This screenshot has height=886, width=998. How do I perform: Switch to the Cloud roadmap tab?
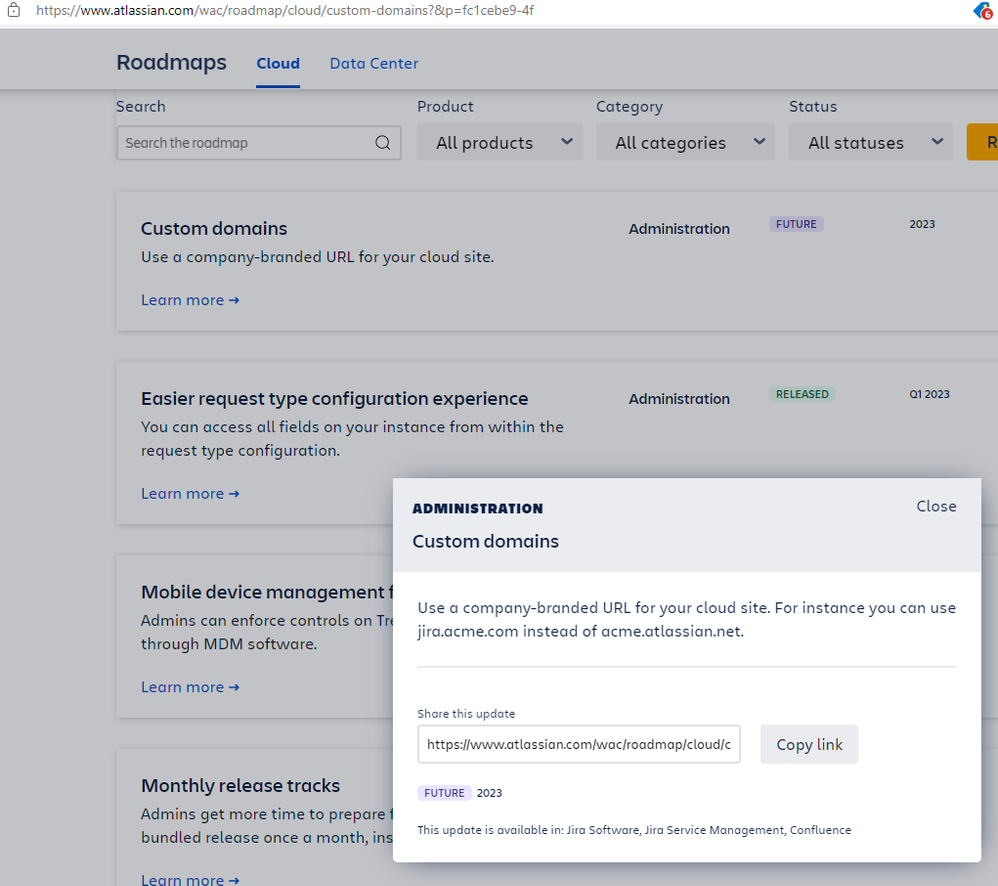278,63
